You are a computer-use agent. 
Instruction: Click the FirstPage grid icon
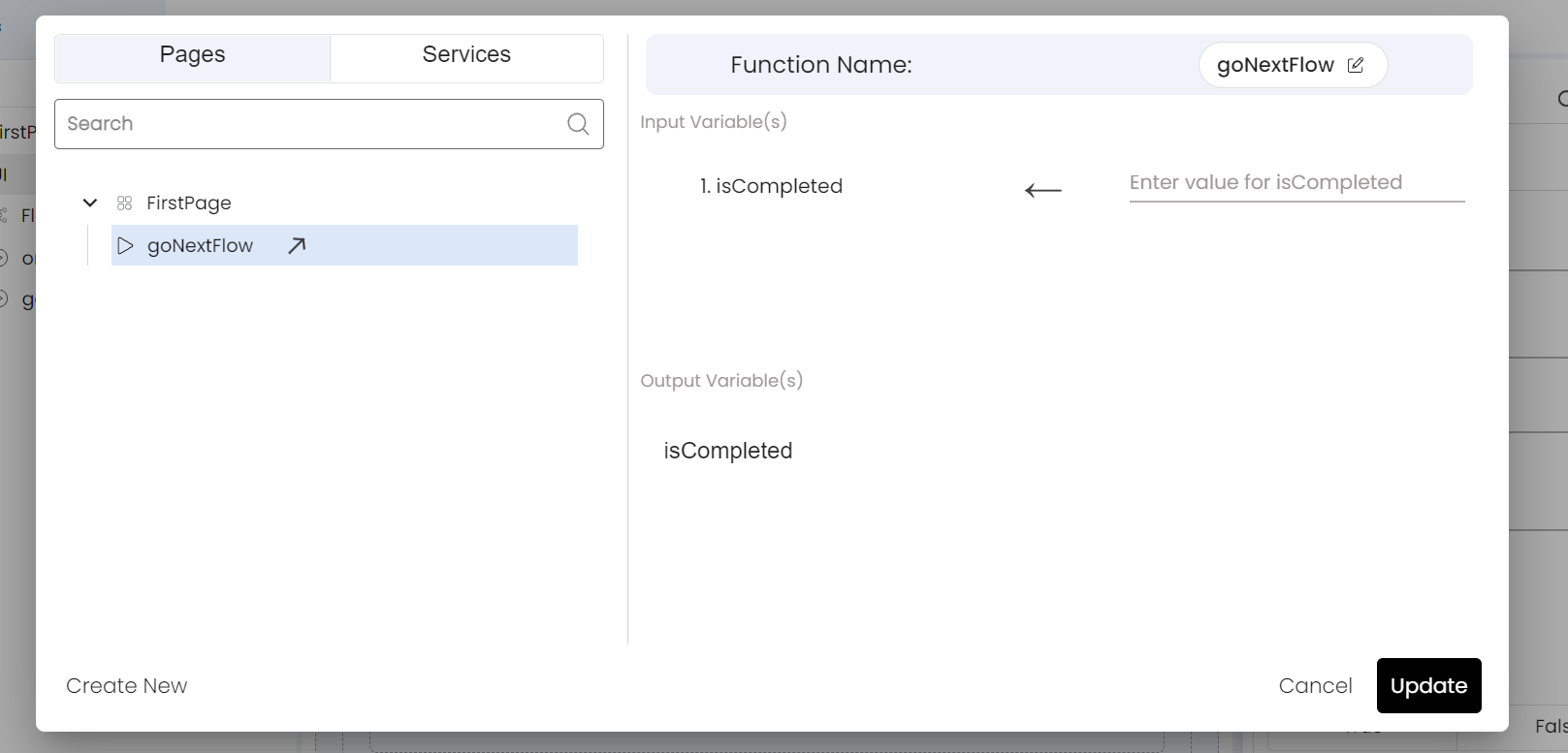pyautogui.click(x=124, y=203)
